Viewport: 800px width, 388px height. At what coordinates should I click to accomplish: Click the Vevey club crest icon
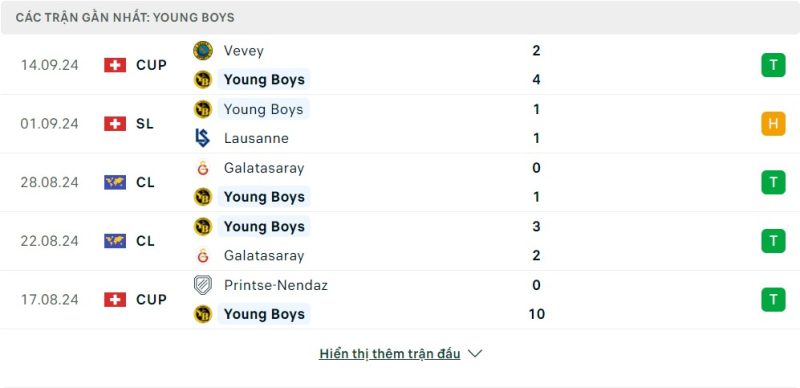click(203, 51)
